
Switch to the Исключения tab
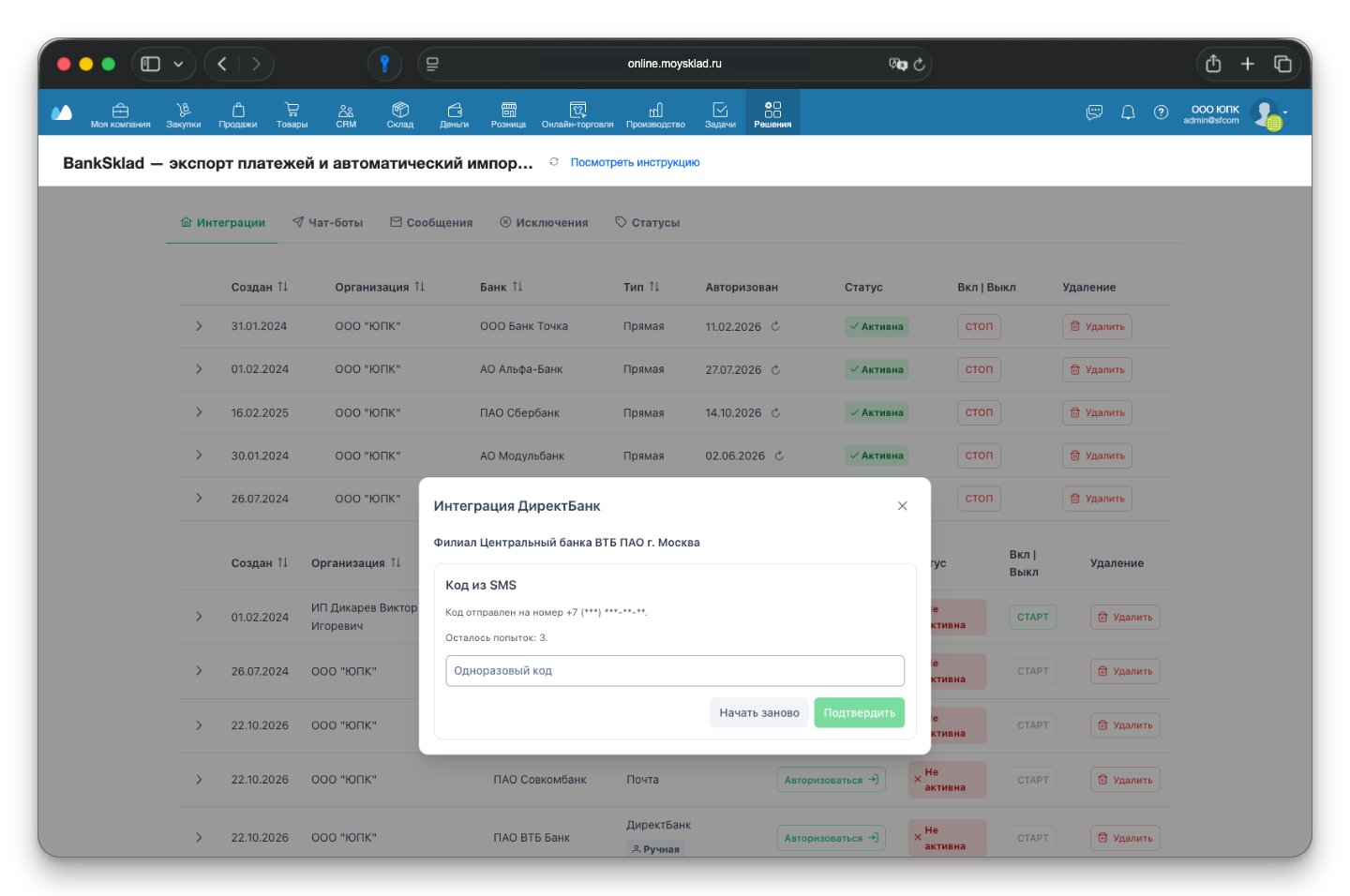tap(544, 223)
